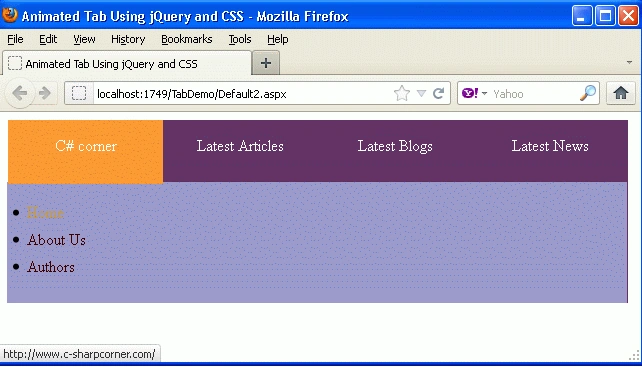The width and height of the screenshot is (642, 367).
Task: Follow the Authors link
Action: 51,267
